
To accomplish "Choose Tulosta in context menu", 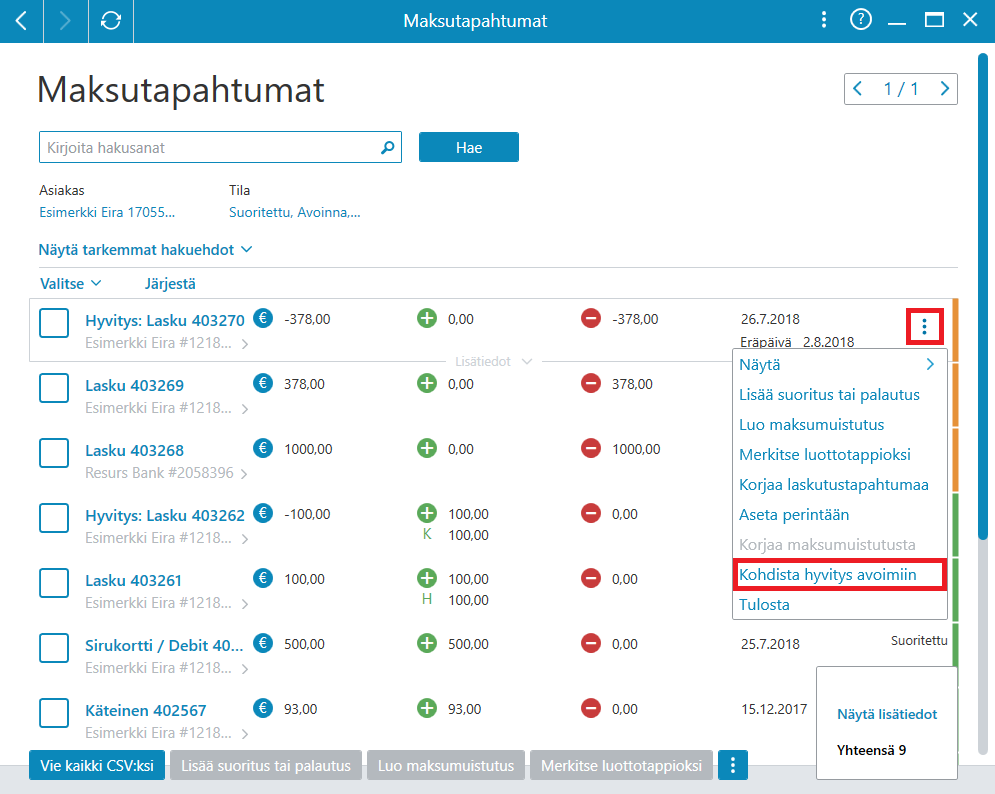I will [764, 605].
